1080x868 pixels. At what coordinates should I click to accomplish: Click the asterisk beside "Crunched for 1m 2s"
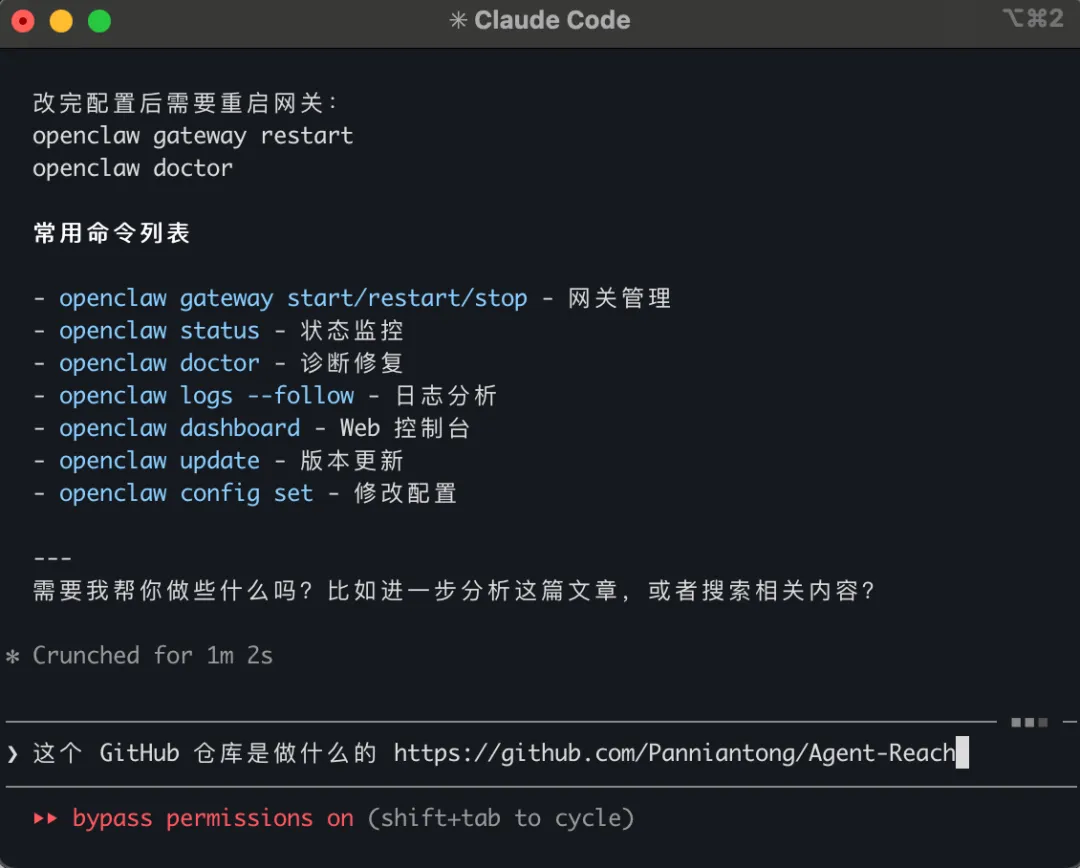click(13, 656)
